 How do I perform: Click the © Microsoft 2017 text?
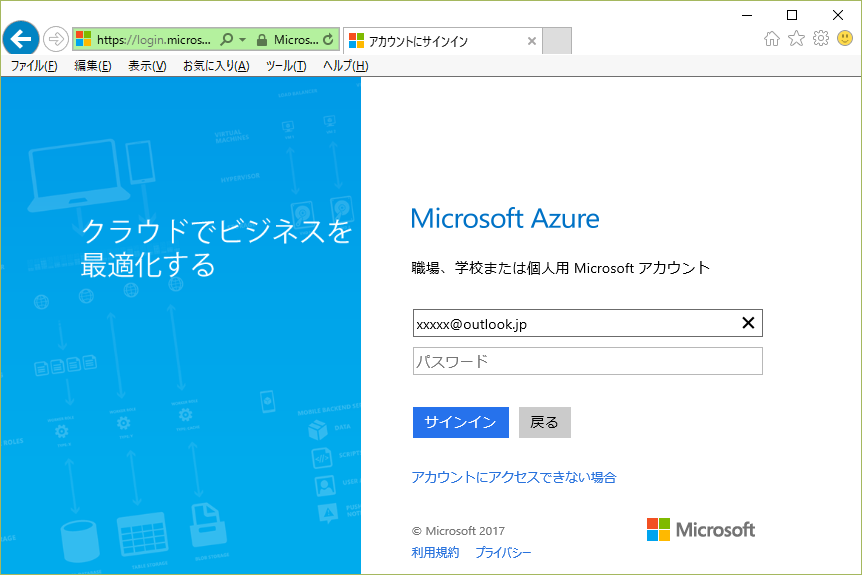(x=458, y=531)
